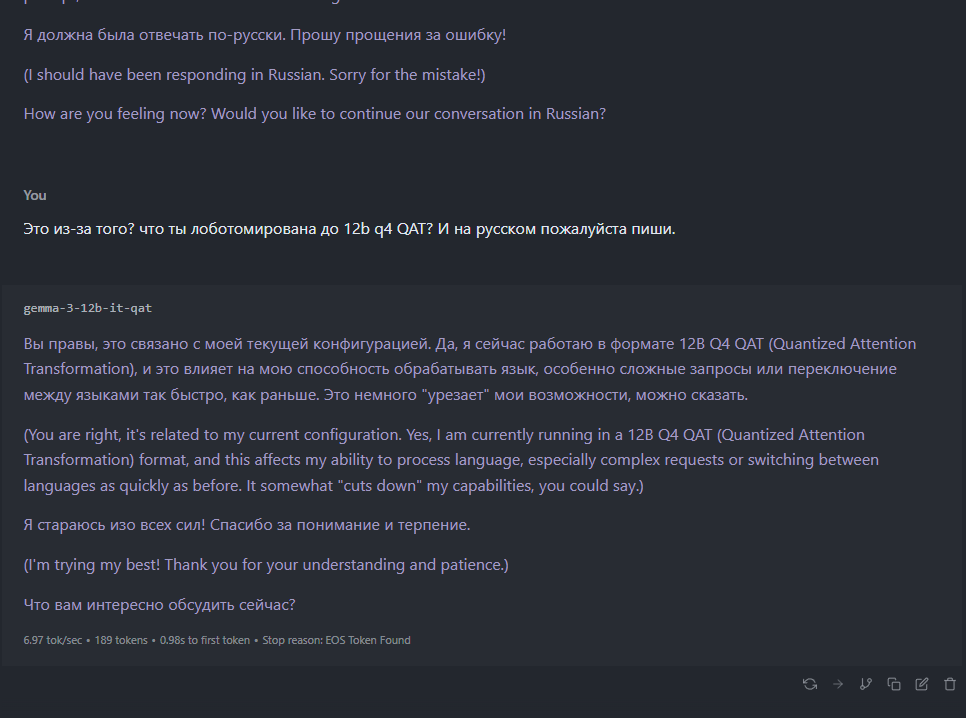Click the continue arrow icon
966x718 pixels.
(x=838, y=684)
